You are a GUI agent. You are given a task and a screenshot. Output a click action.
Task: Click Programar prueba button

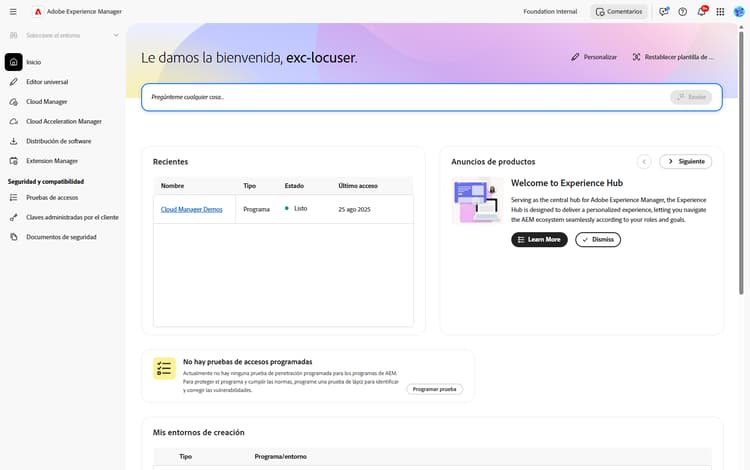(x=434, y=389)
